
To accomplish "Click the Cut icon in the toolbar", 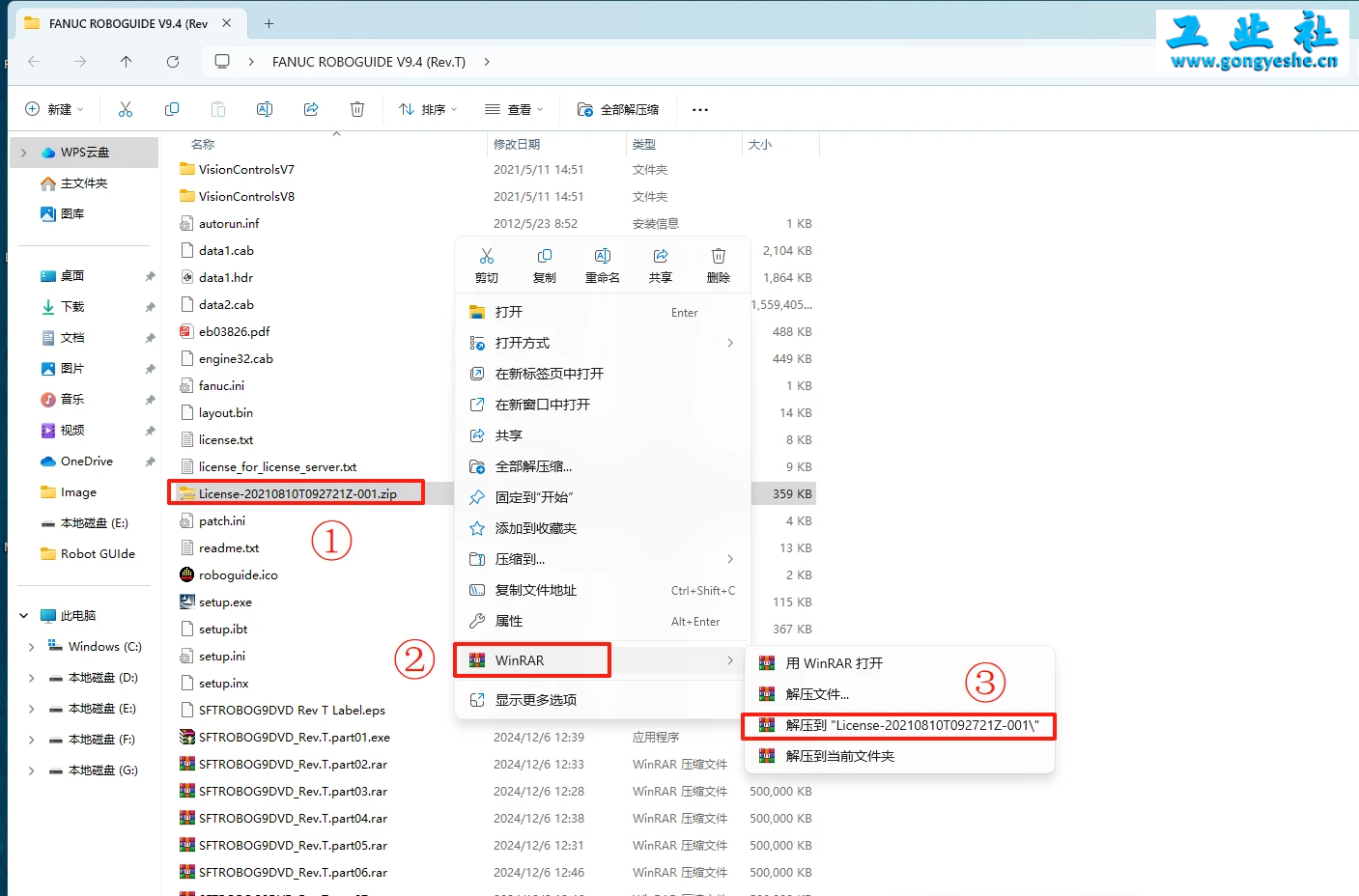I will pyautogui.click(x=126, y=109).
